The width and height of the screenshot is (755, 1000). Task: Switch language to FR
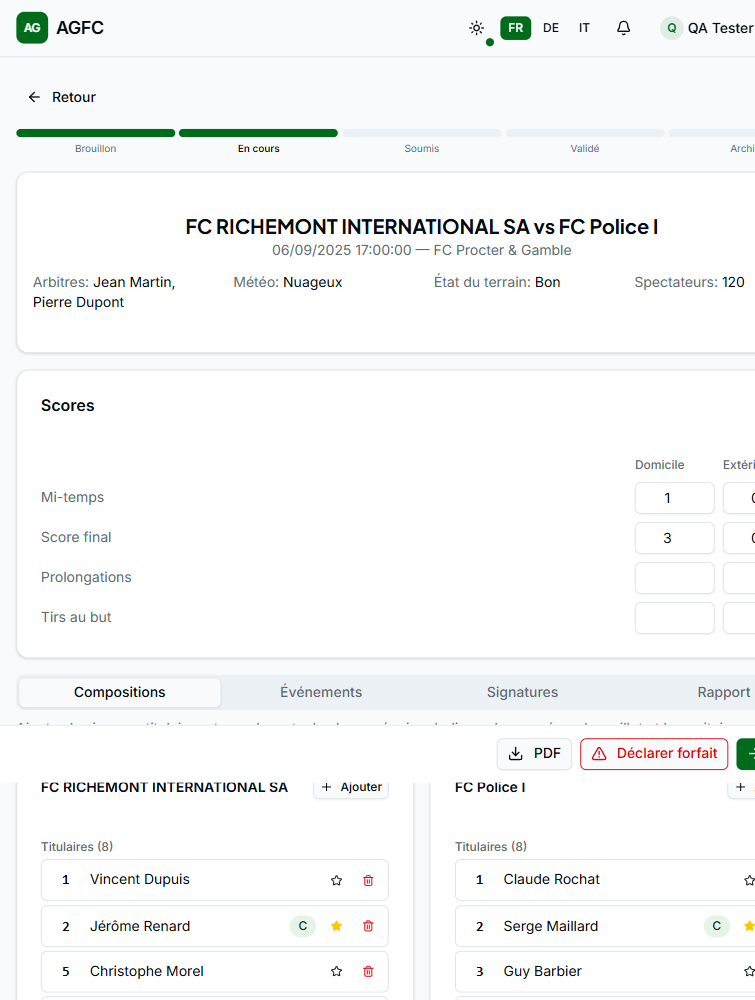coord(516,28)
